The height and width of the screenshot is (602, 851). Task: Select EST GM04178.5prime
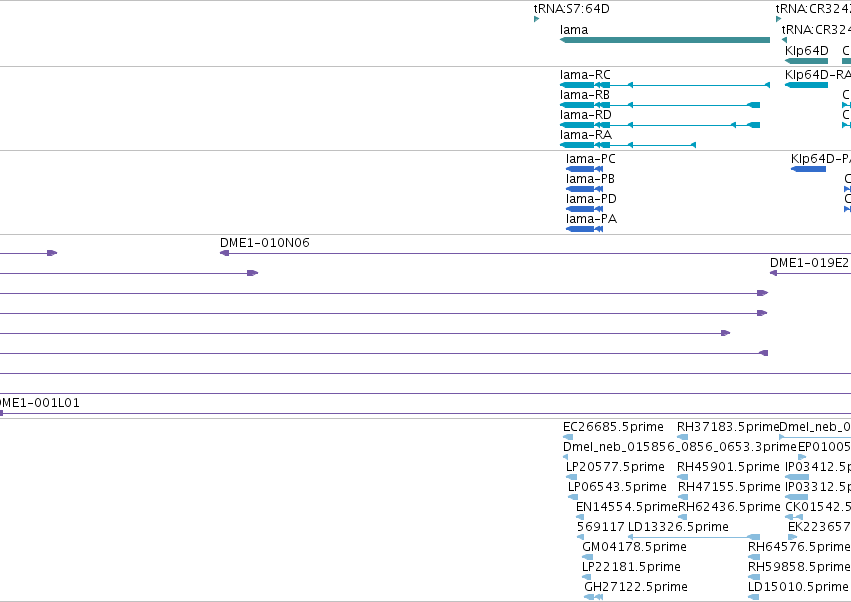(x=634, y=547)
